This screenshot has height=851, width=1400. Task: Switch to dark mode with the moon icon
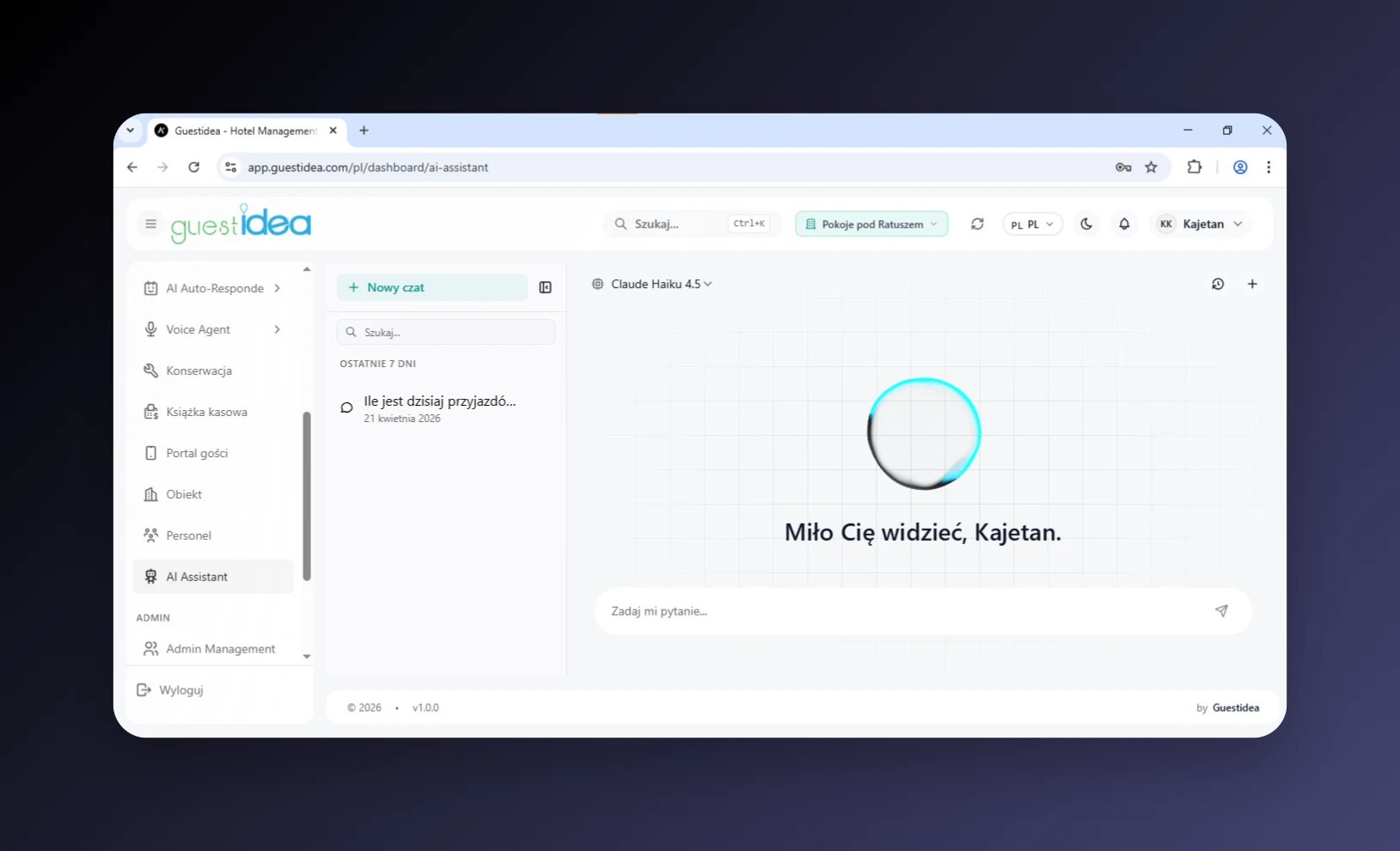click(1086, 224)
